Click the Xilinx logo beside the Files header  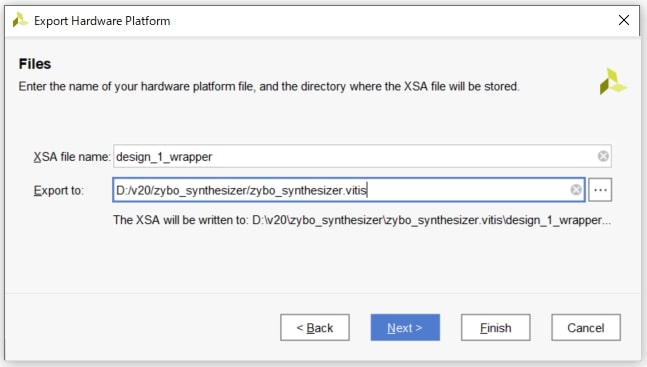612,82
